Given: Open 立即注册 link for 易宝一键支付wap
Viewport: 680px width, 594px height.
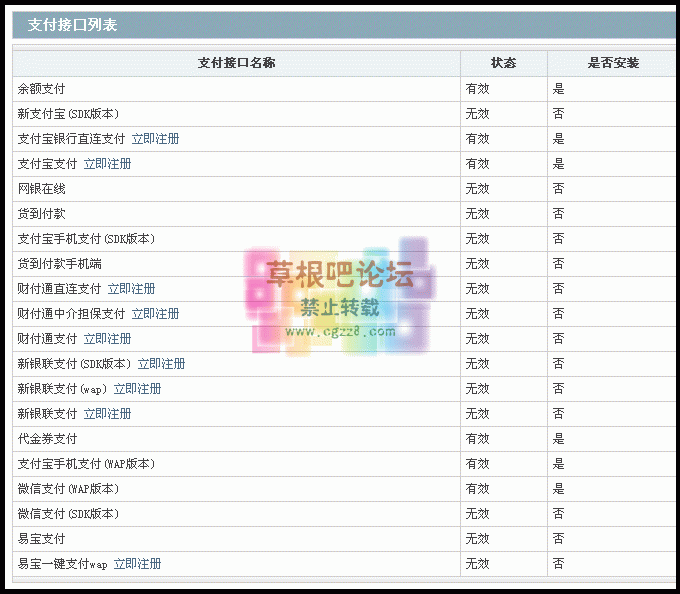Looking at the screenshot, I should tap(137, 564).
